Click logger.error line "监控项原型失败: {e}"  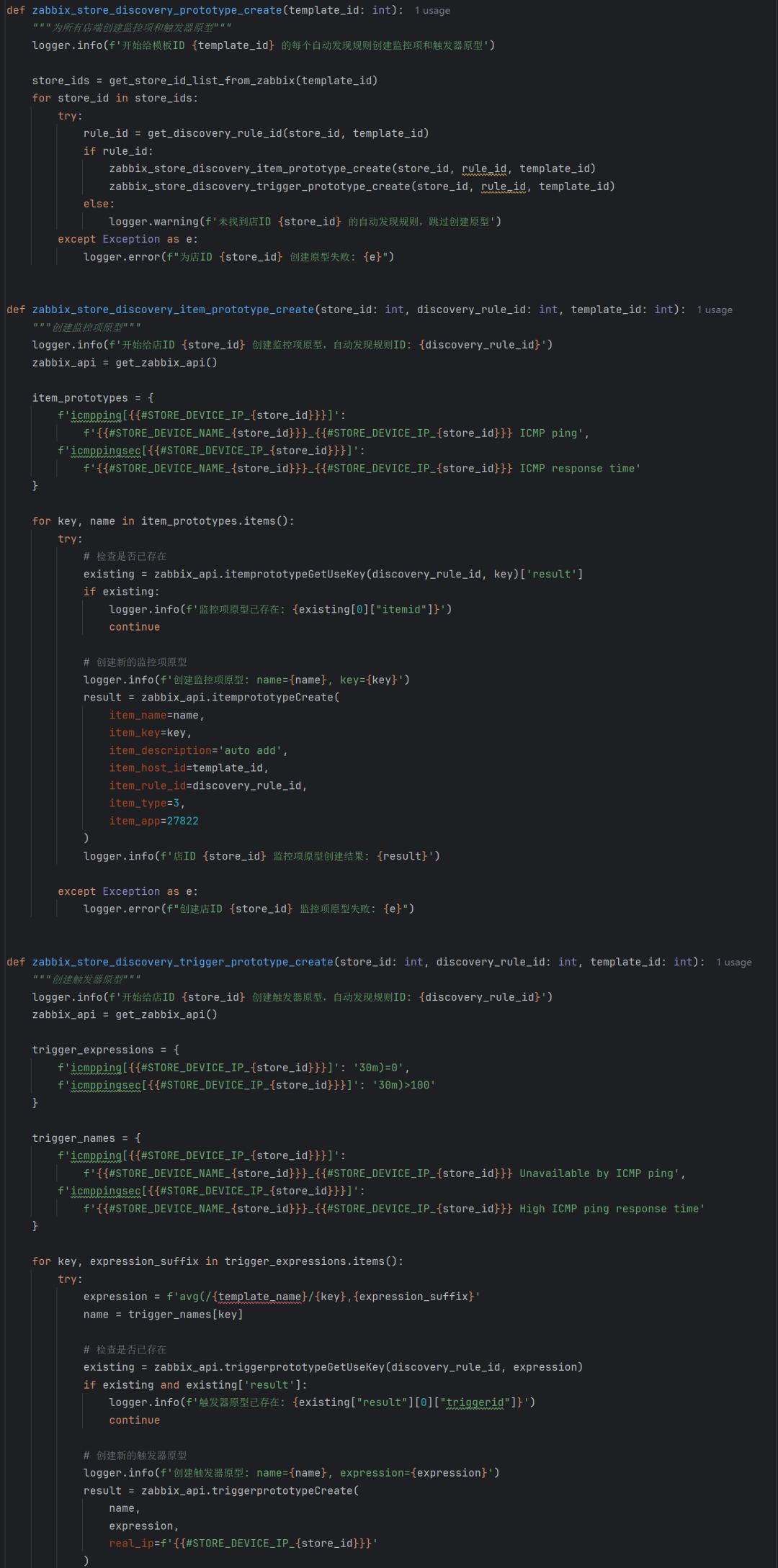point(249,909)
